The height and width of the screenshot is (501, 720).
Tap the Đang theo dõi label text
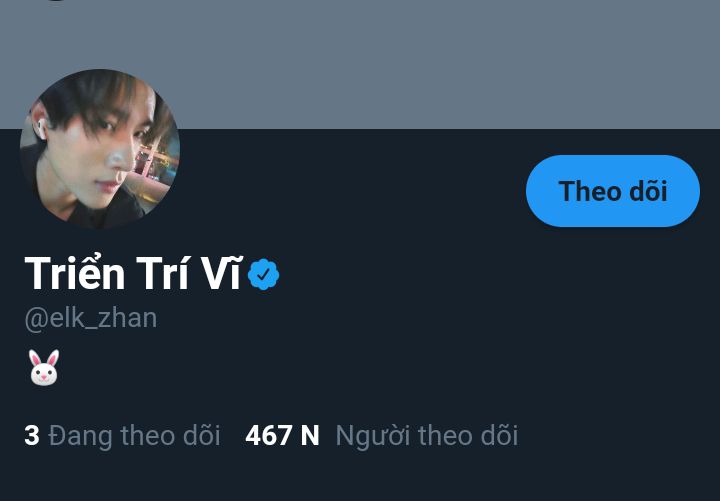coord(134,436)
